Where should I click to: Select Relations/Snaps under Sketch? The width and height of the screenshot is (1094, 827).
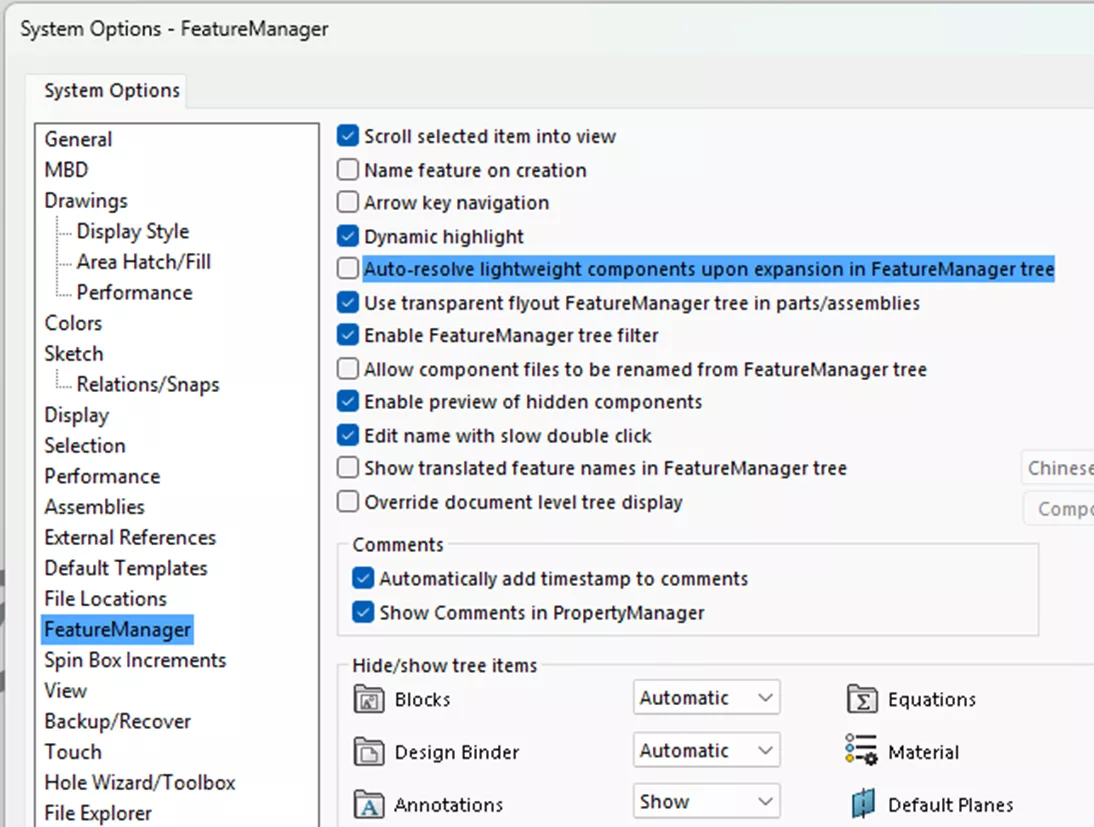[148, 384]
